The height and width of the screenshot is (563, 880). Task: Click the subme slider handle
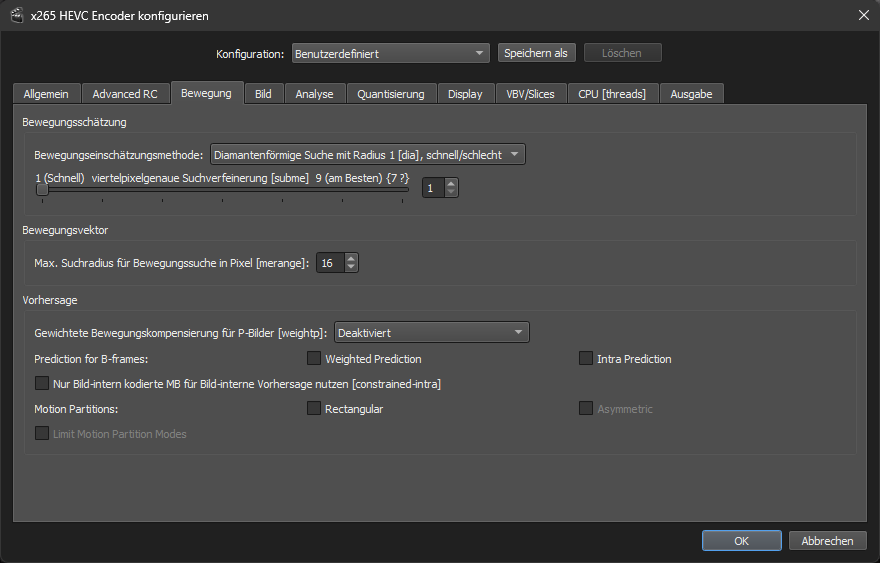[42, 190]
